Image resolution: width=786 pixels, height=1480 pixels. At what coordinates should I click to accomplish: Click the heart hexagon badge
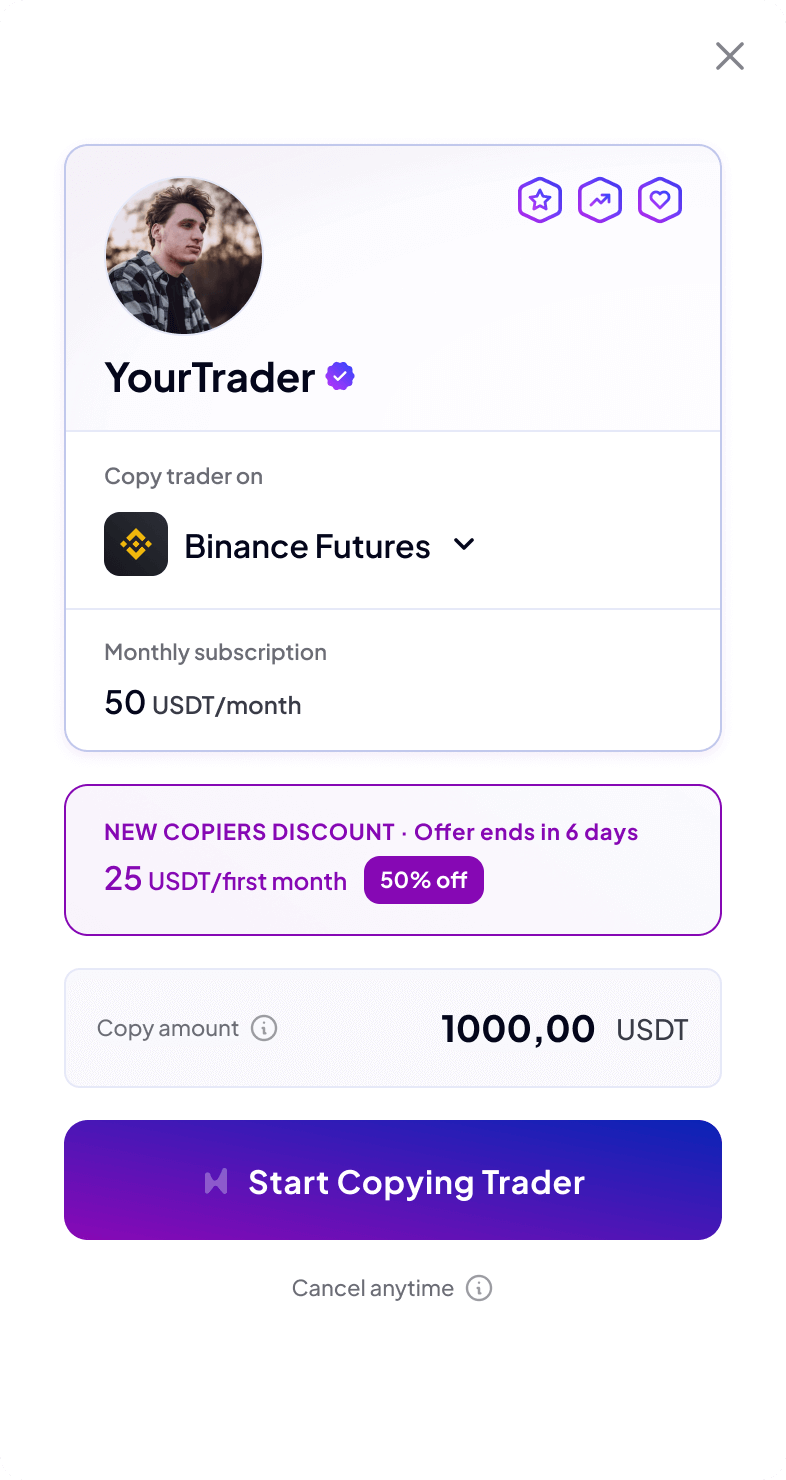660,200
